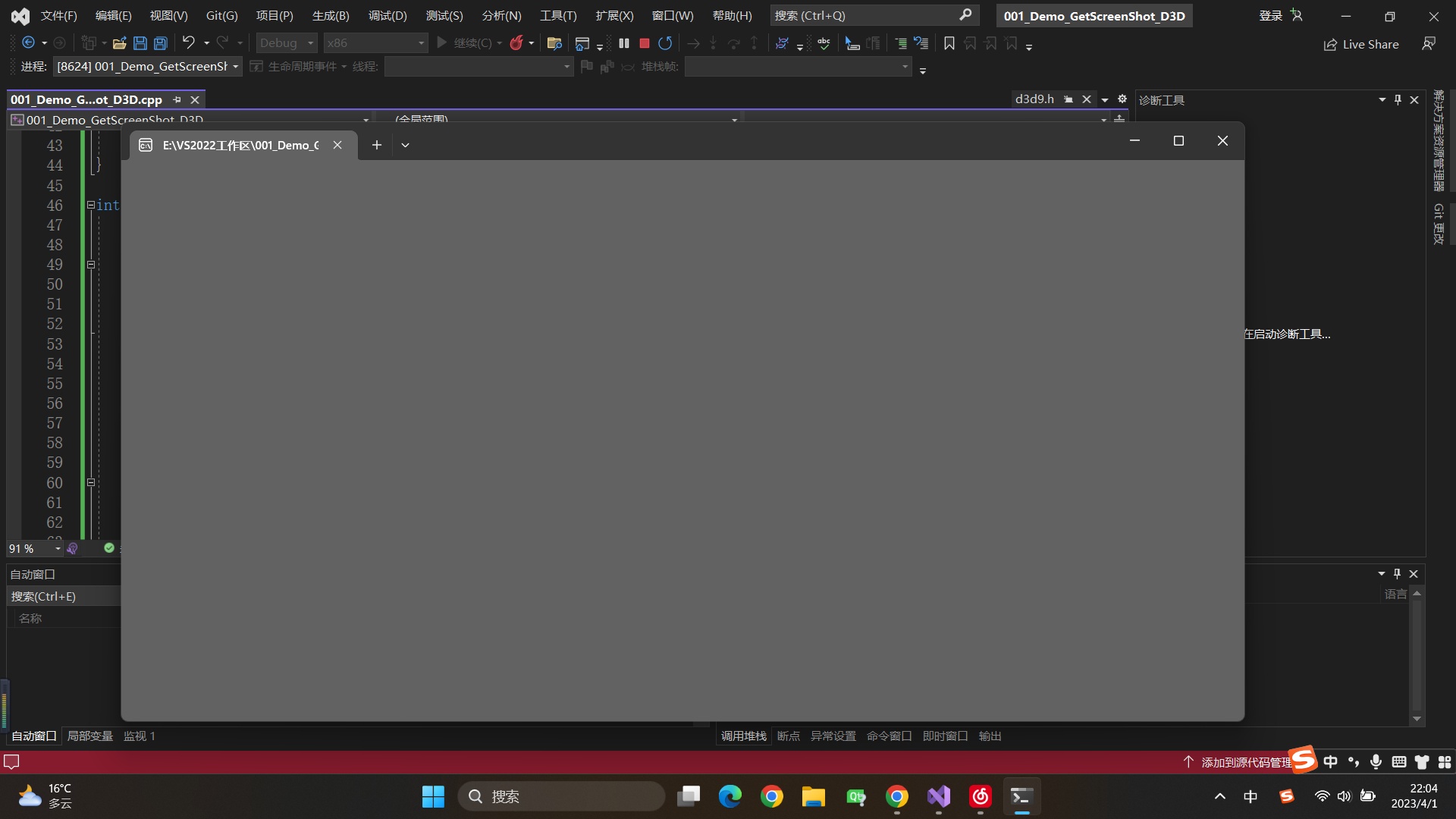Collapse code block at line 46
Image resolution: width=1456 pixels, height=819 pixels.
(91, 205)
